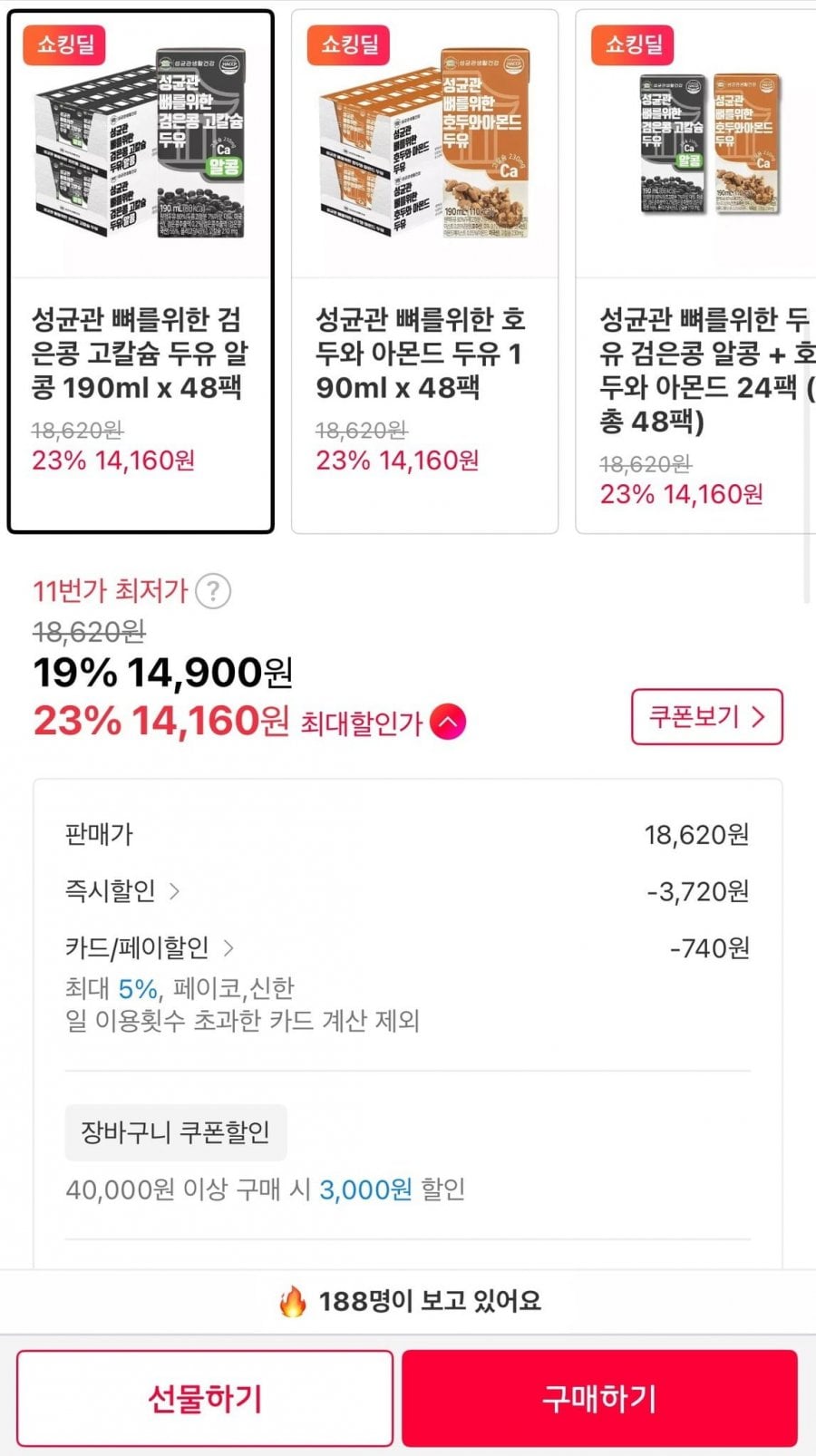816x1456 pixels.
Task: Open the walnut almond soy milk thumbnail
Action: click(x=424, y=145)
